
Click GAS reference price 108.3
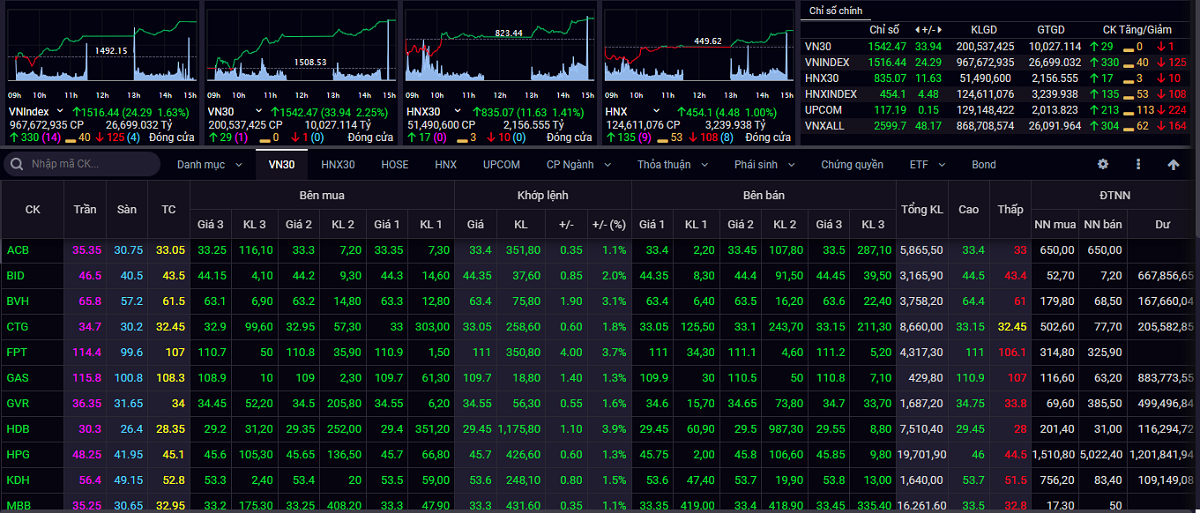coord(170,378)
